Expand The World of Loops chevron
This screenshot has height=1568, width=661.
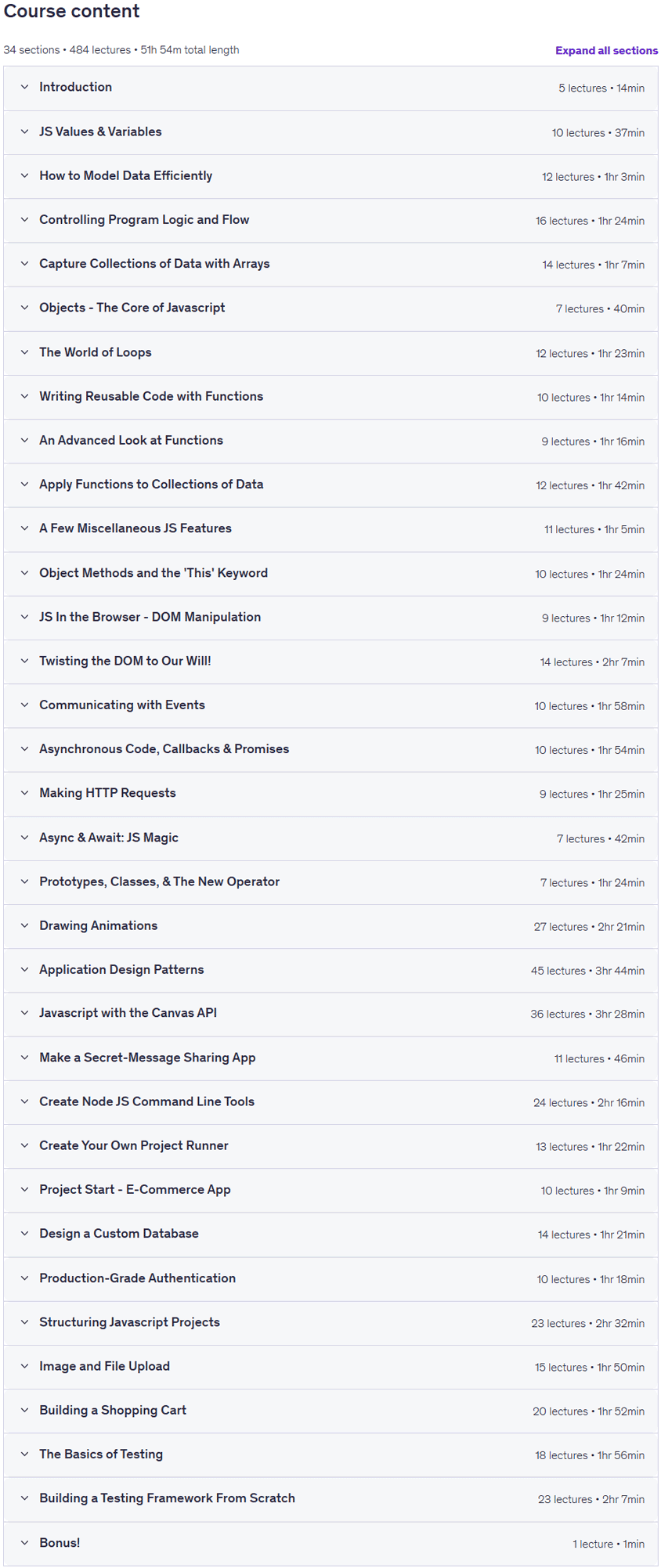point(24,352)
